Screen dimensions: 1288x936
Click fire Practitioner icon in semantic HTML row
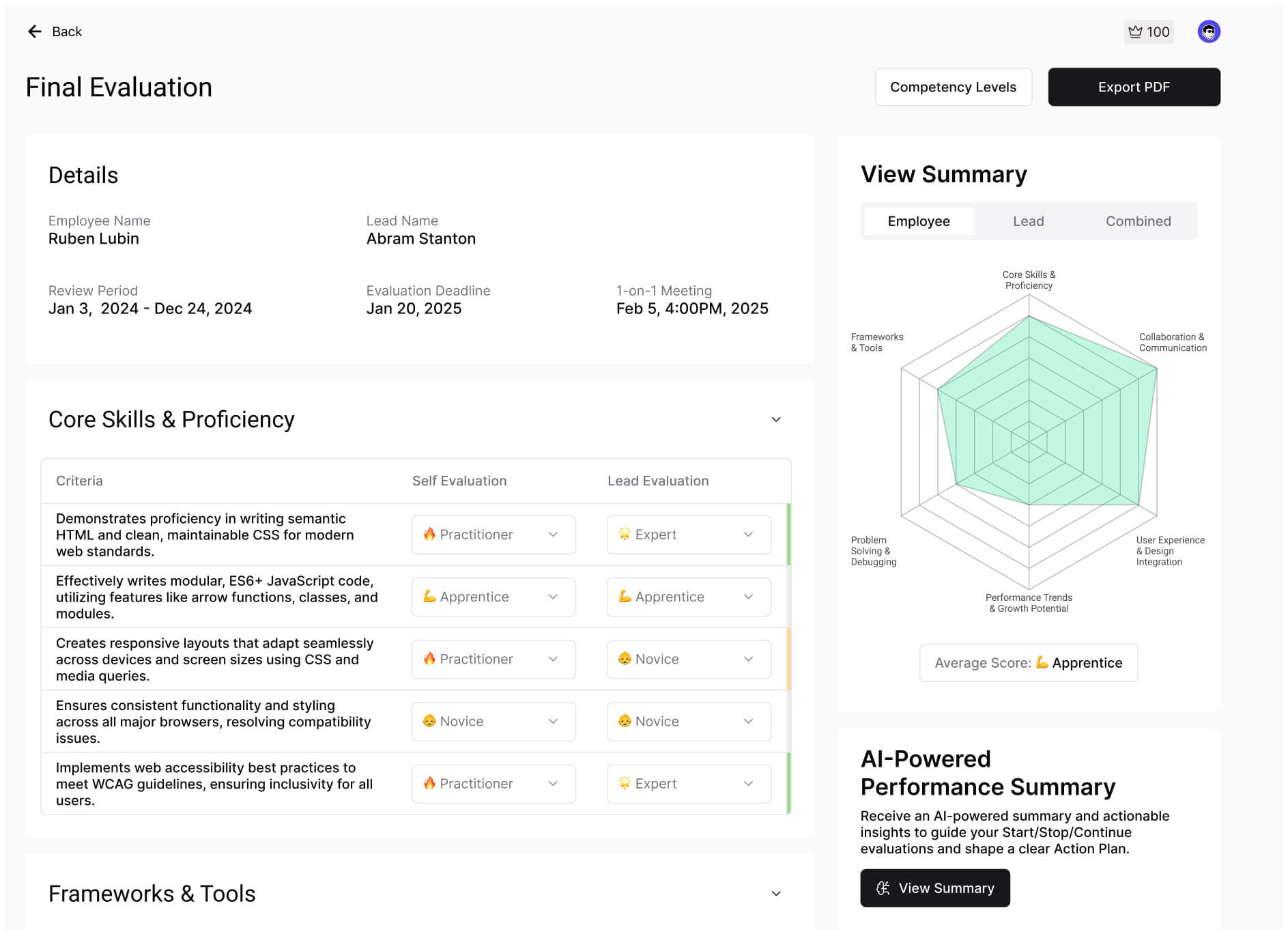click(431, 535)
